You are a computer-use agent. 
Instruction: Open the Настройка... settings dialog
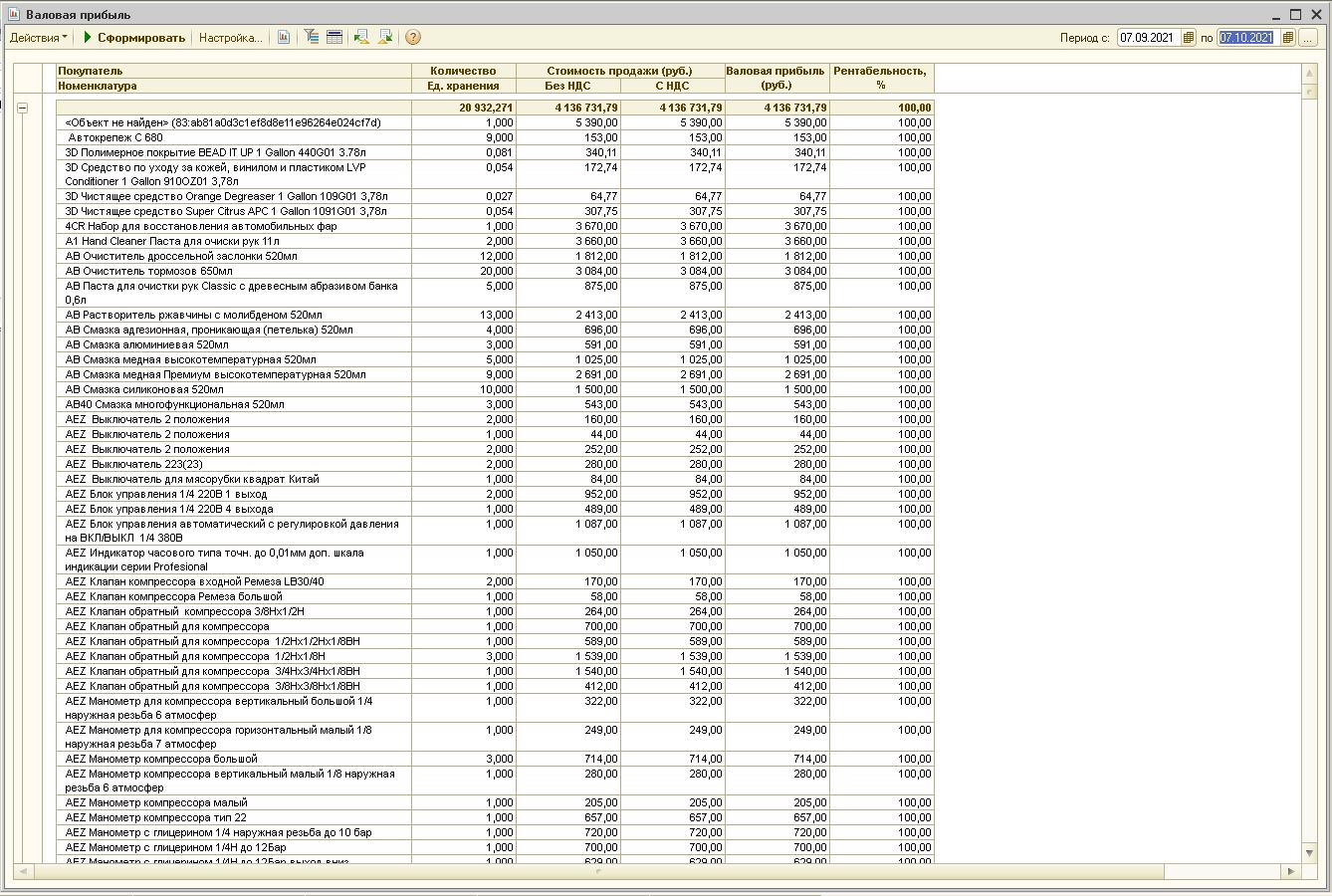[230, 38]
